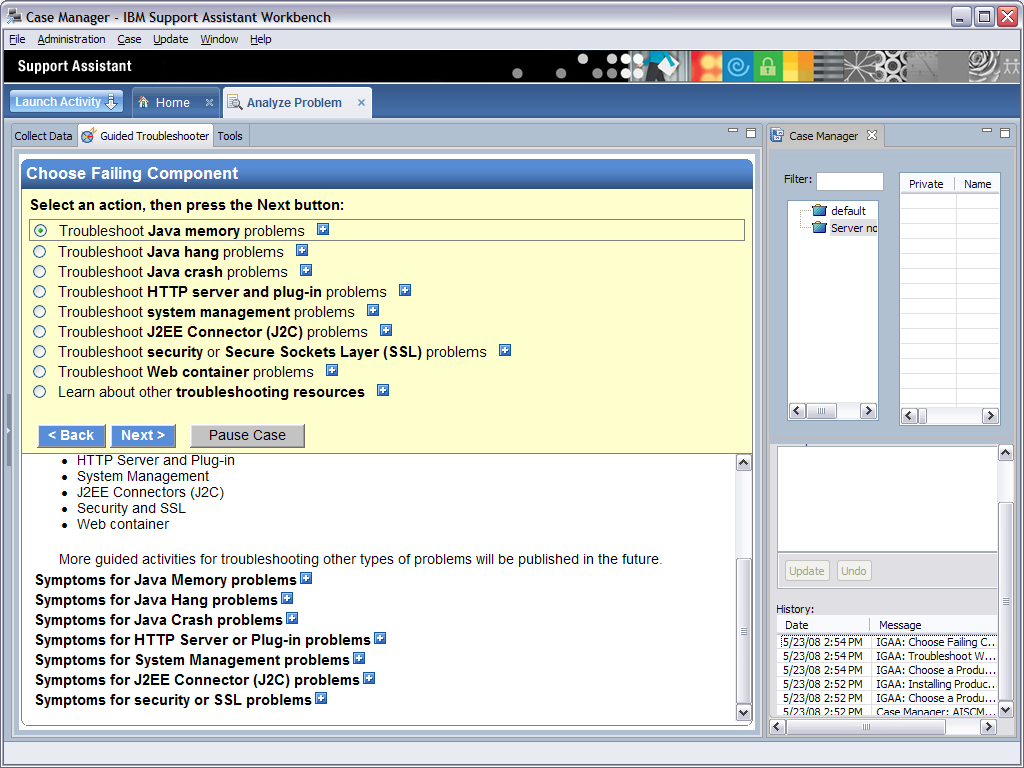Screen dimensions: 1024x768
Task: Expand details for other troubleshooting resources option
Action: 383,391
